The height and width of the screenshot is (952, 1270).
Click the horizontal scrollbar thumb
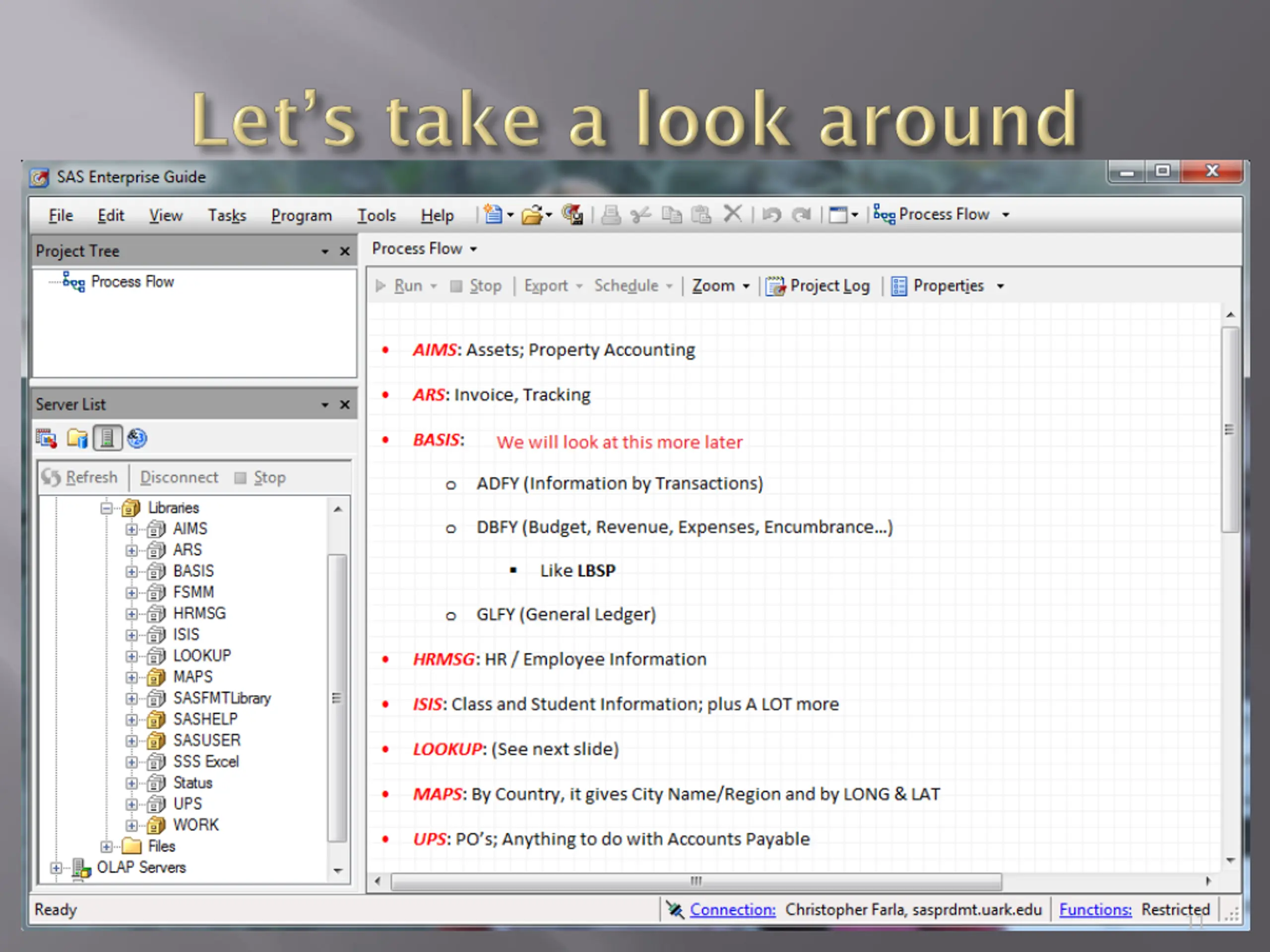tap(696, 882)
